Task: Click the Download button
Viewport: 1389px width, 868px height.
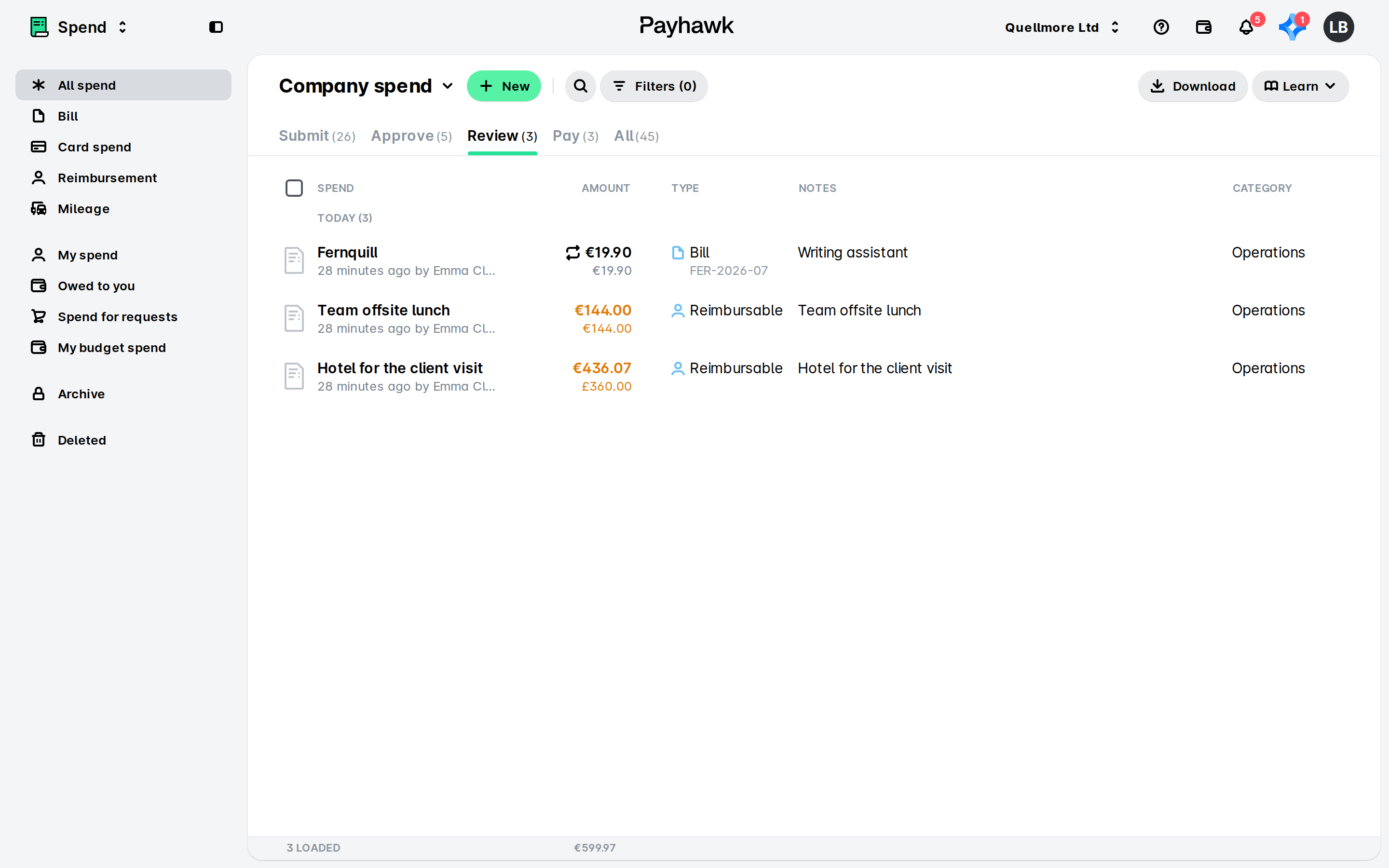Action: tap(1193, 86)
